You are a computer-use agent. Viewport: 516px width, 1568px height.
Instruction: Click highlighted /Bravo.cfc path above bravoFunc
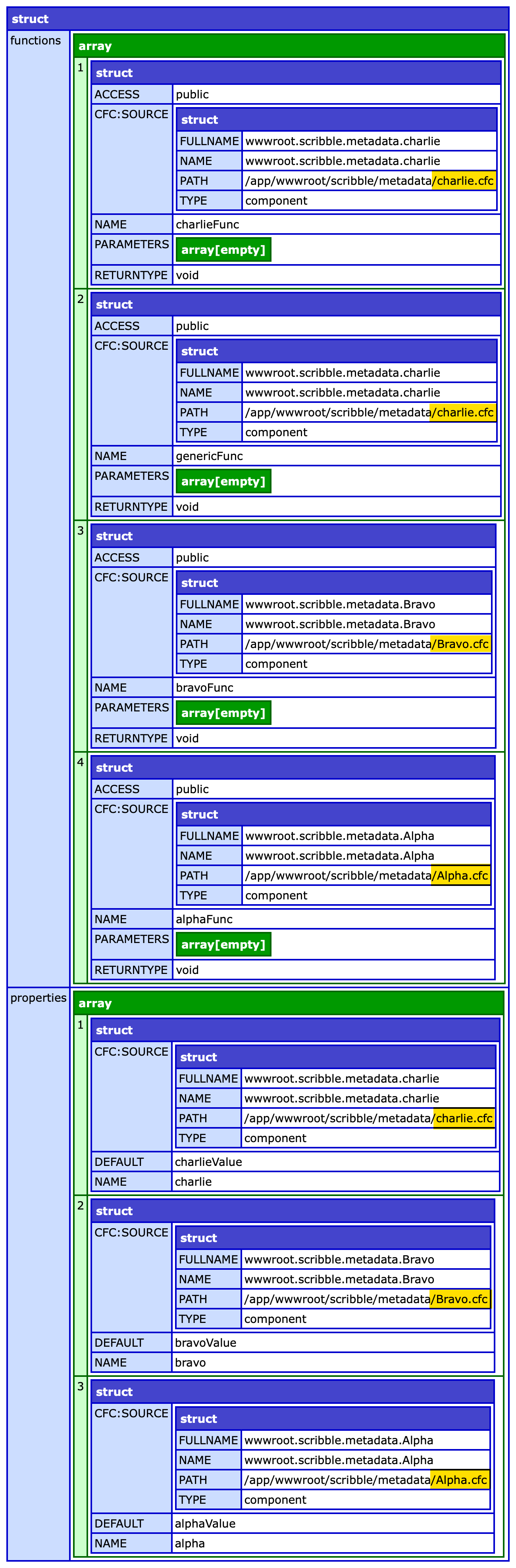pyautogui.click(x=460, y=644)
